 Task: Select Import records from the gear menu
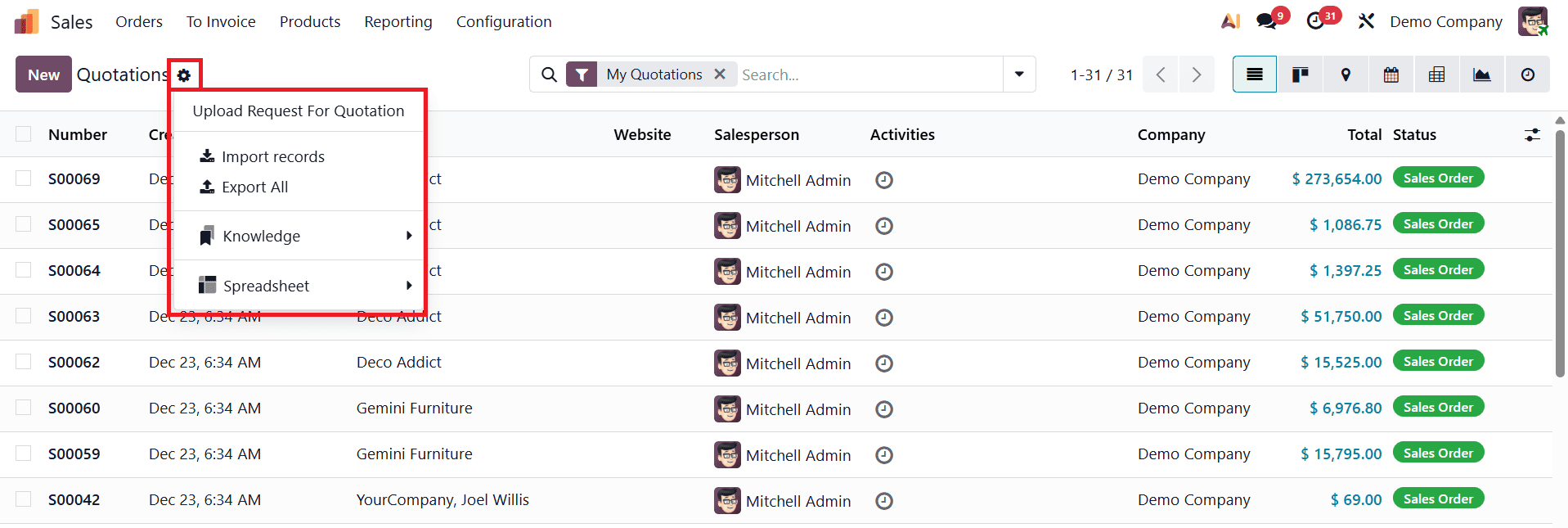(273, 156)
